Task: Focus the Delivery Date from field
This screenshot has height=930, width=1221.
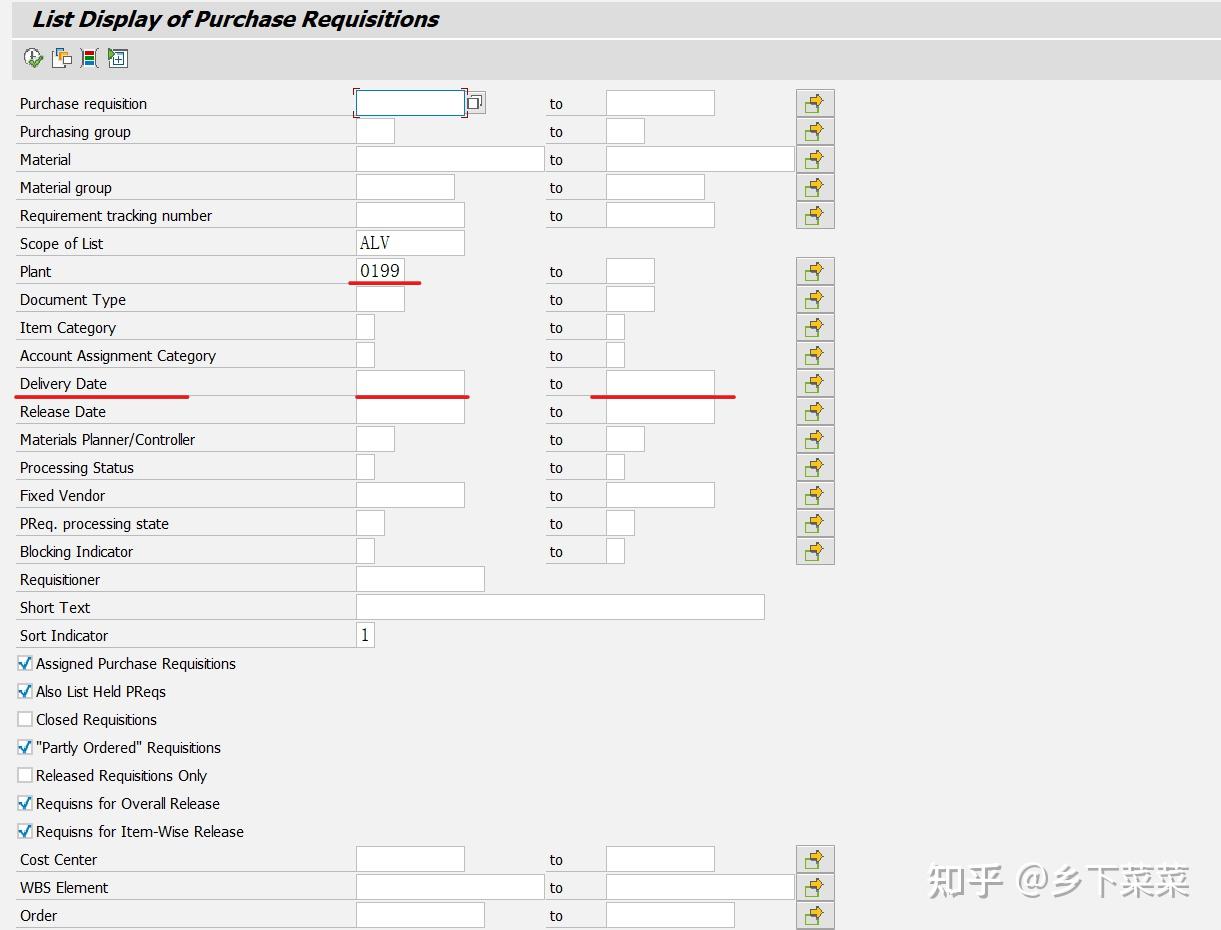Action: tap(410, 383)
